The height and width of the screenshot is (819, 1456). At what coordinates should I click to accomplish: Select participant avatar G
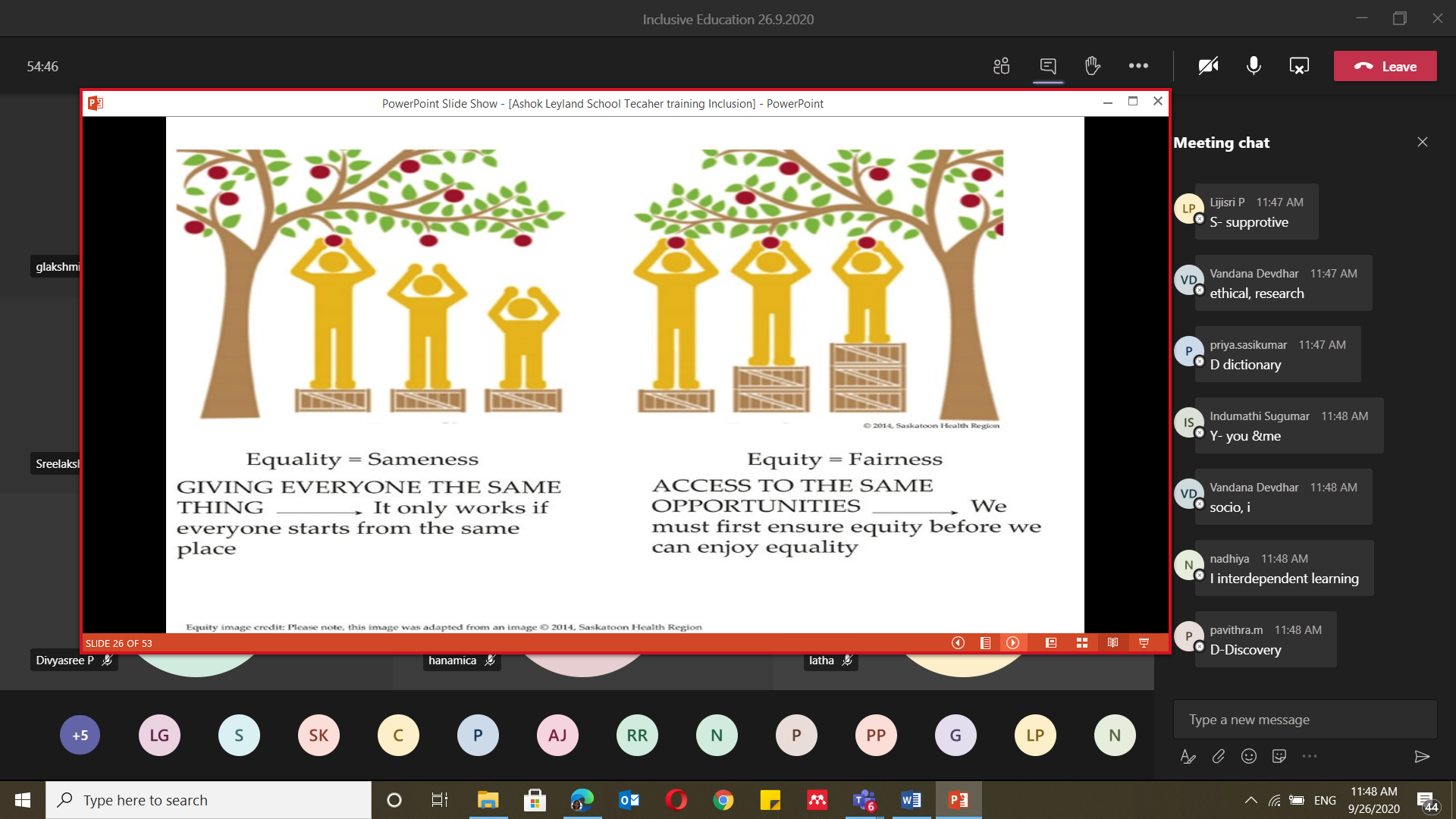[x=955, y=735]
